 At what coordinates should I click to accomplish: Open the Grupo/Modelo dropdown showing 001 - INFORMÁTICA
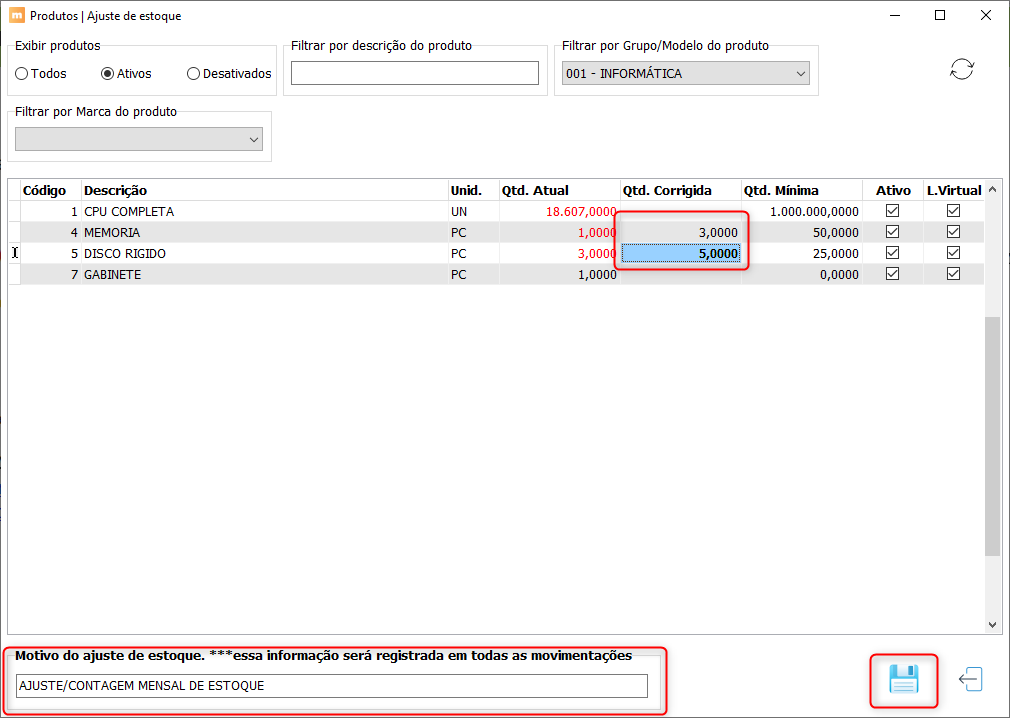tap(686, 73)
